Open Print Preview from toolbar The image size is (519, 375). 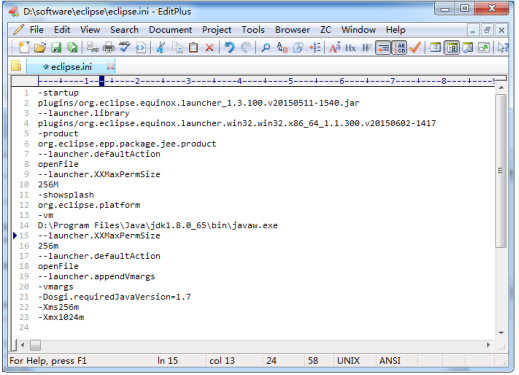click(x=92, y=48)
